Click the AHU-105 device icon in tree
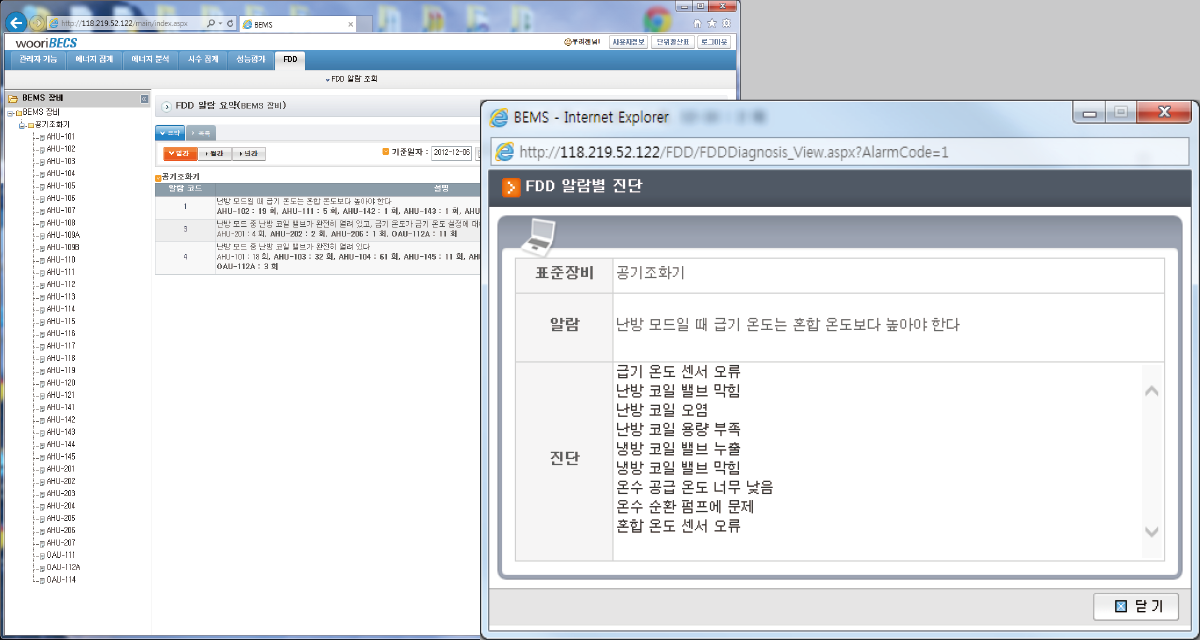Image resolution: width=1200 pixels, height=640 pixels. 42,186
